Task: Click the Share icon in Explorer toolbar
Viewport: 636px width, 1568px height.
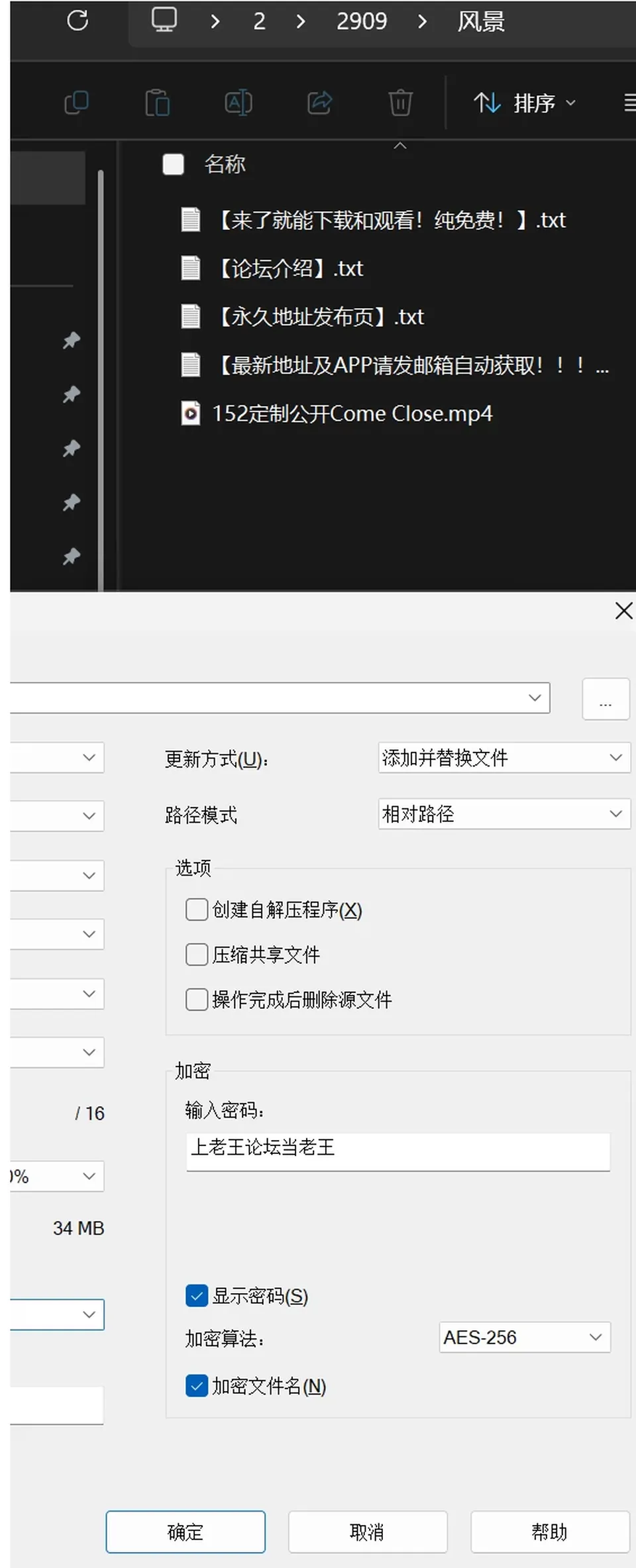Action: pos(320,103)
